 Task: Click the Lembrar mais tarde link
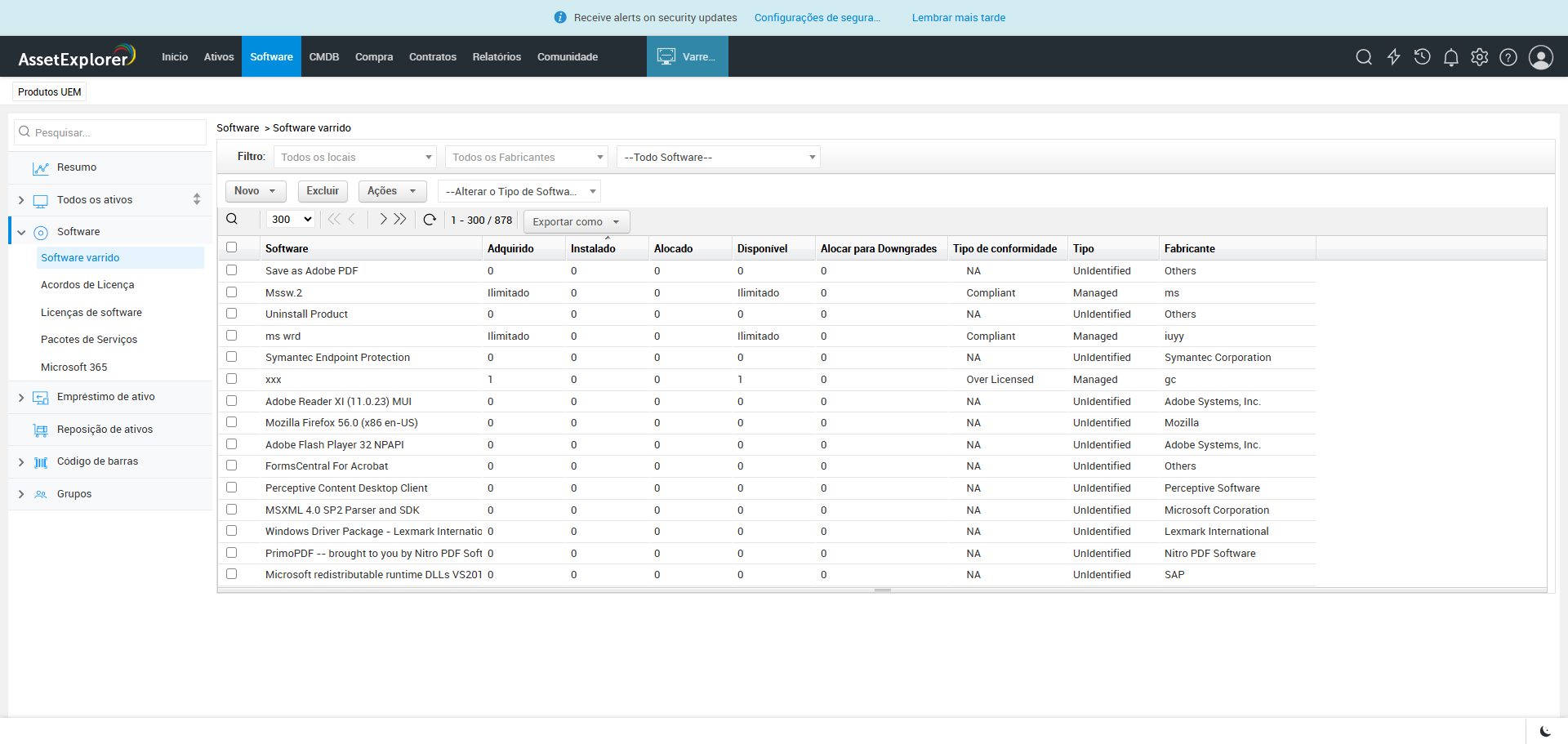pyautogui.click(x=958, y=18)
